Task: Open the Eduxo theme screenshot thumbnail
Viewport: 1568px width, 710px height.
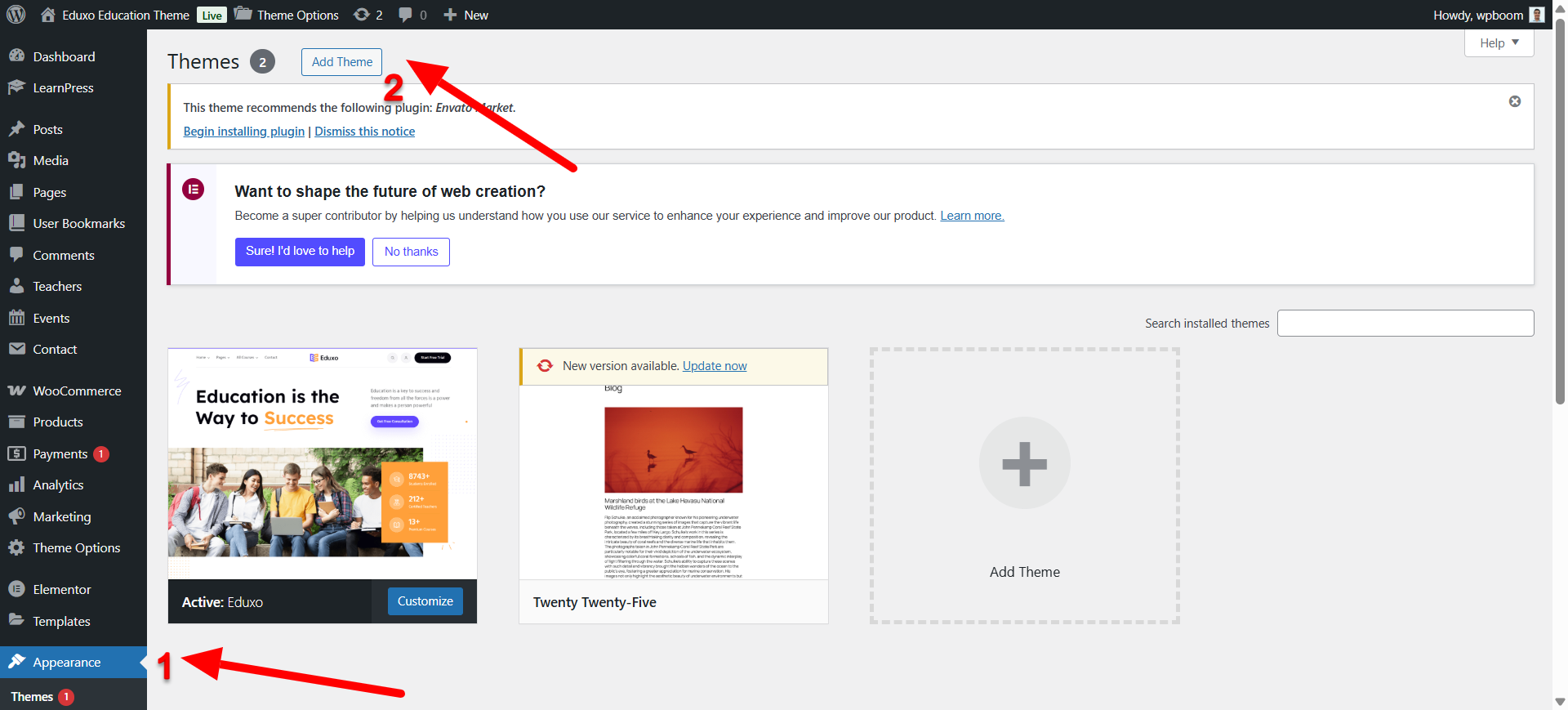Action: (323, 464)
